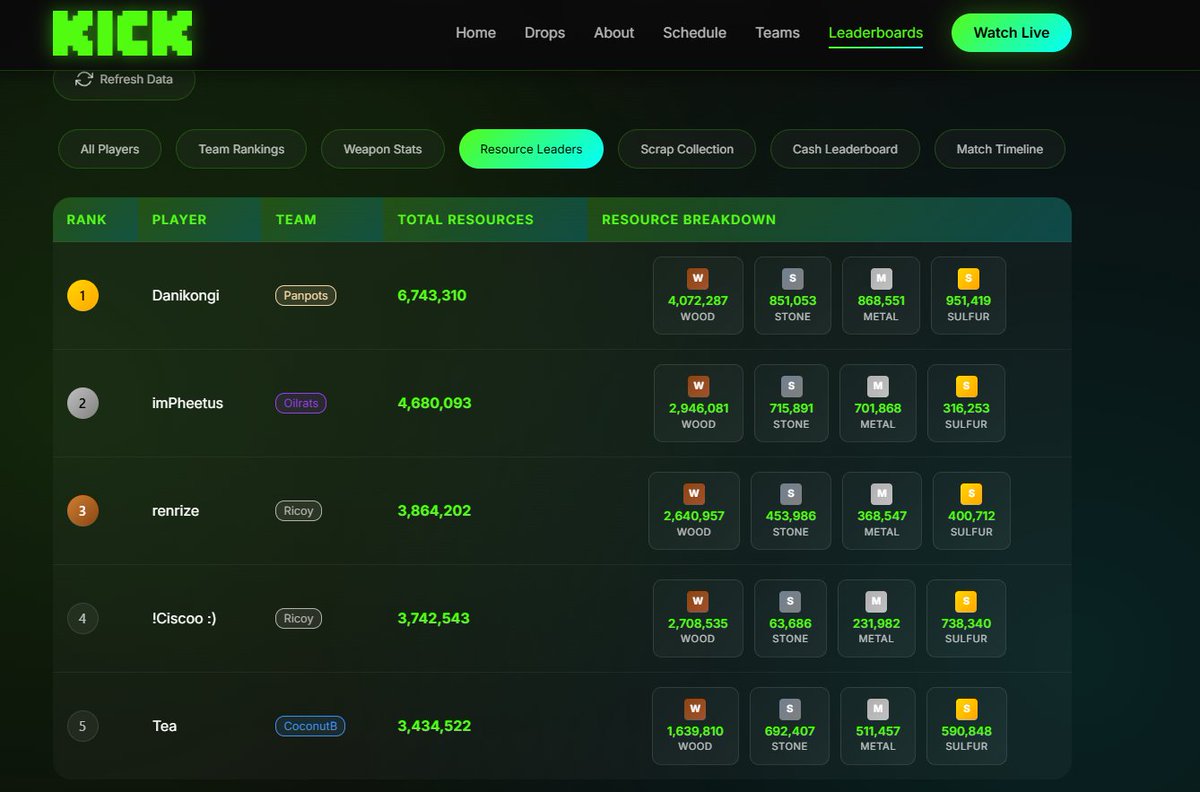The width and height of the screenshot is (1200, 792).
Task: Click total 3,434,522
Action: 434,726
